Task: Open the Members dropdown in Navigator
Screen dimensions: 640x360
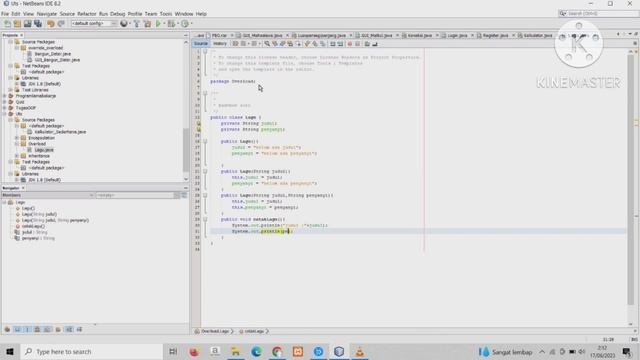Action: coord(48,196)
